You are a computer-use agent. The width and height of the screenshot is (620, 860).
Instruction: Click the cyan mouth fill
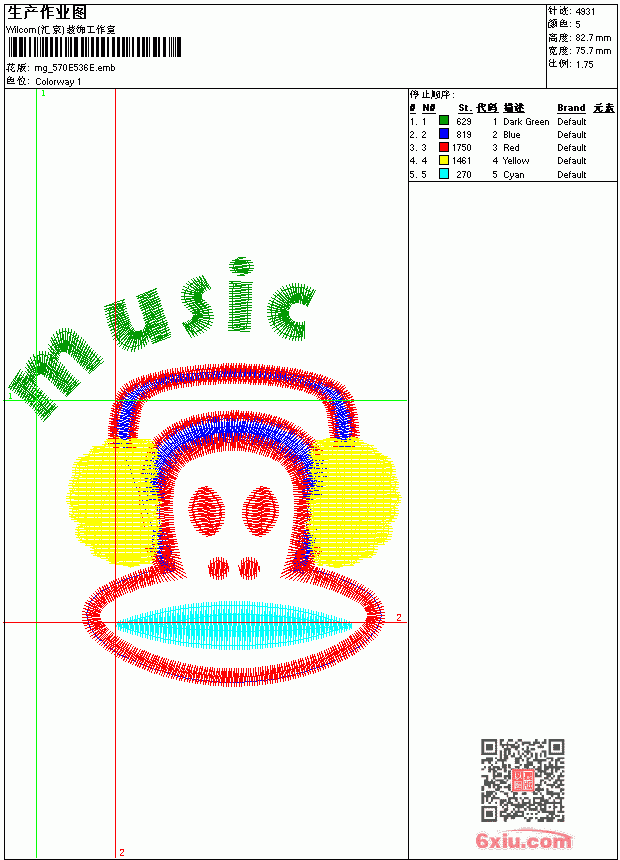[234, 625]
